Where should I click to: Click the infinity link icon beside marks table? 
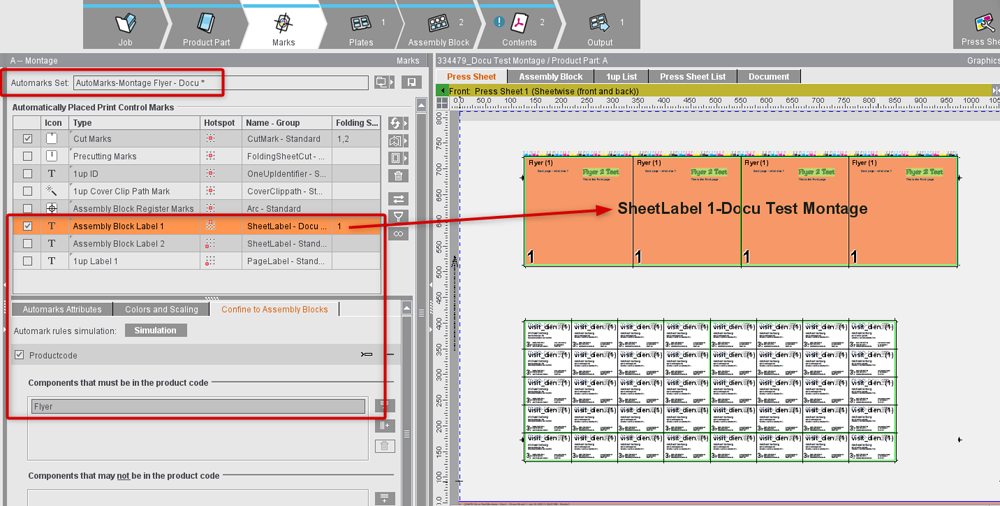point(398,234)
